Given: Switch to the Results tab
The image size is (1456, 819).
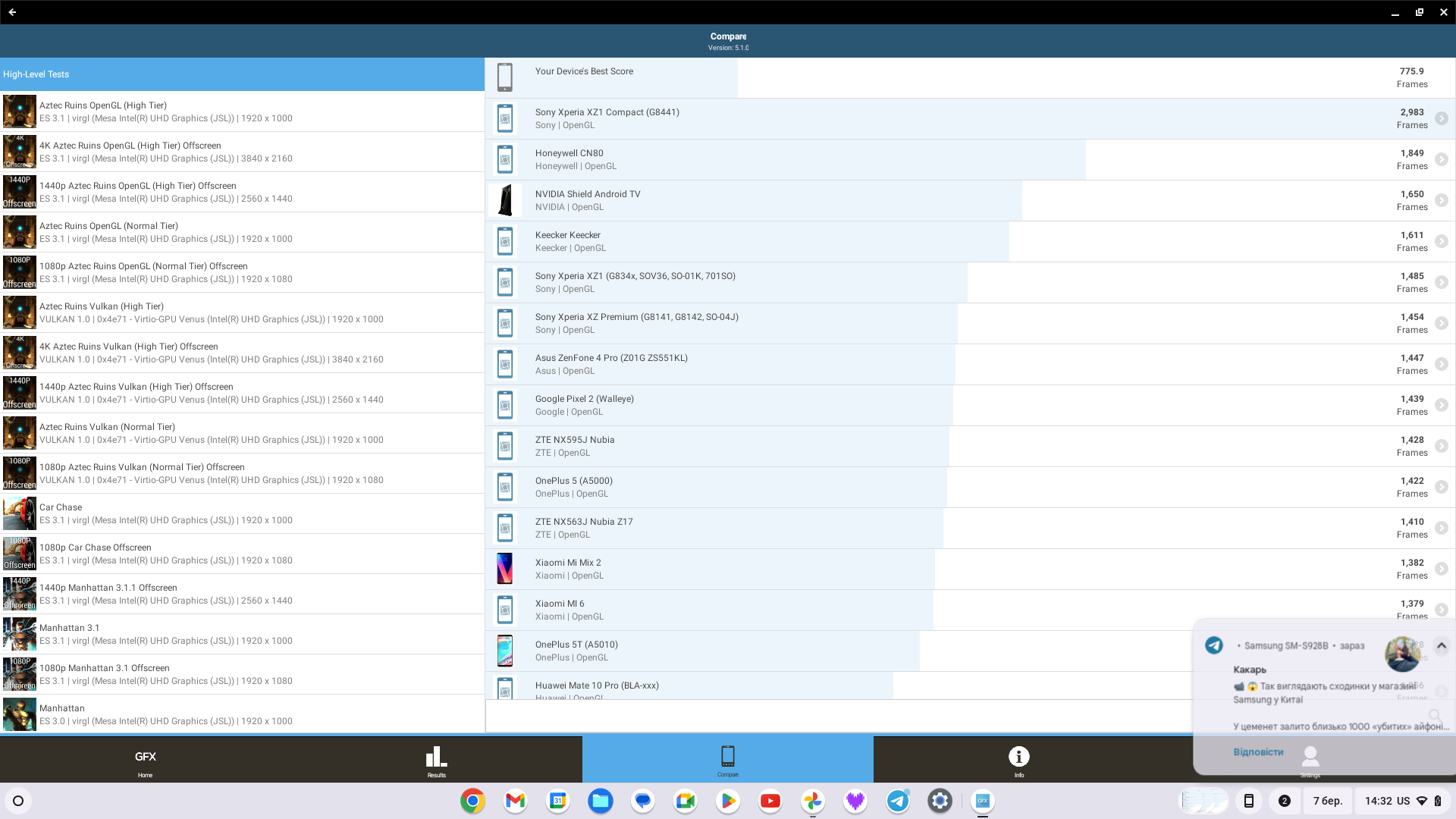Looking at the screenshot, I should coord(436,760).
